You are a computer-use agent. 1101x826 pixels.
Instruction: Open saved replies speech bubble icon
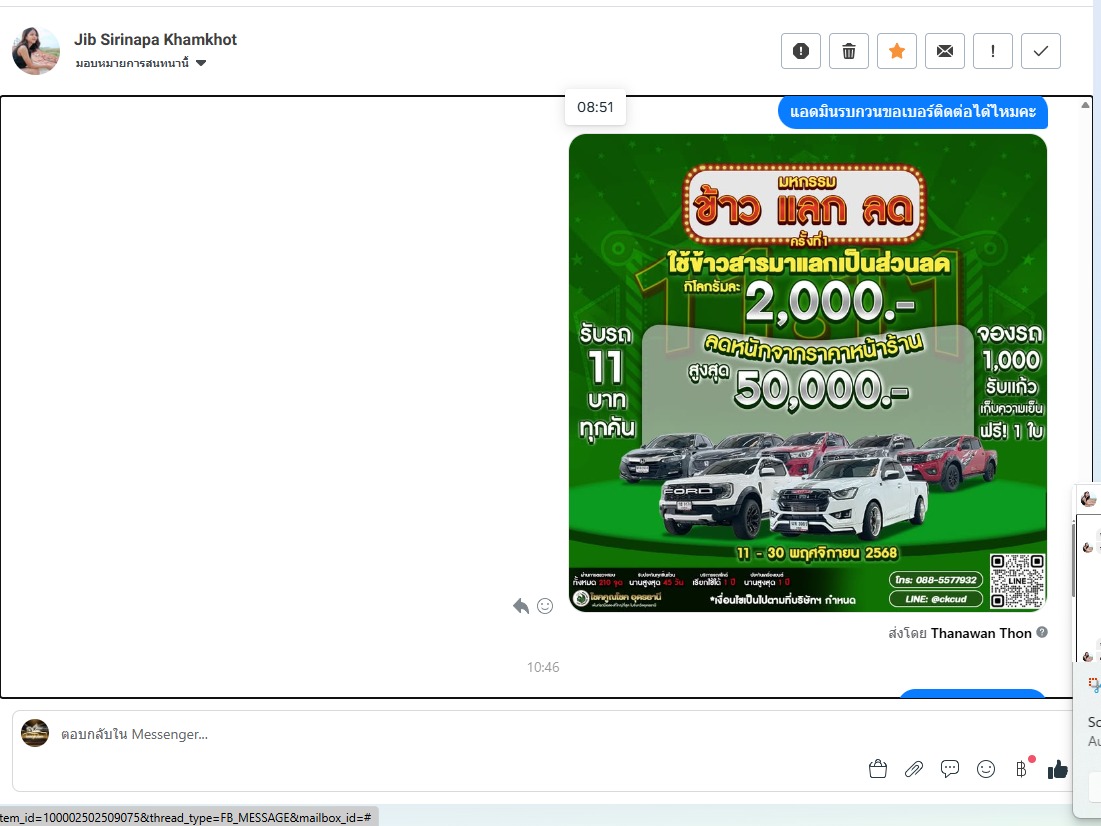950,769
